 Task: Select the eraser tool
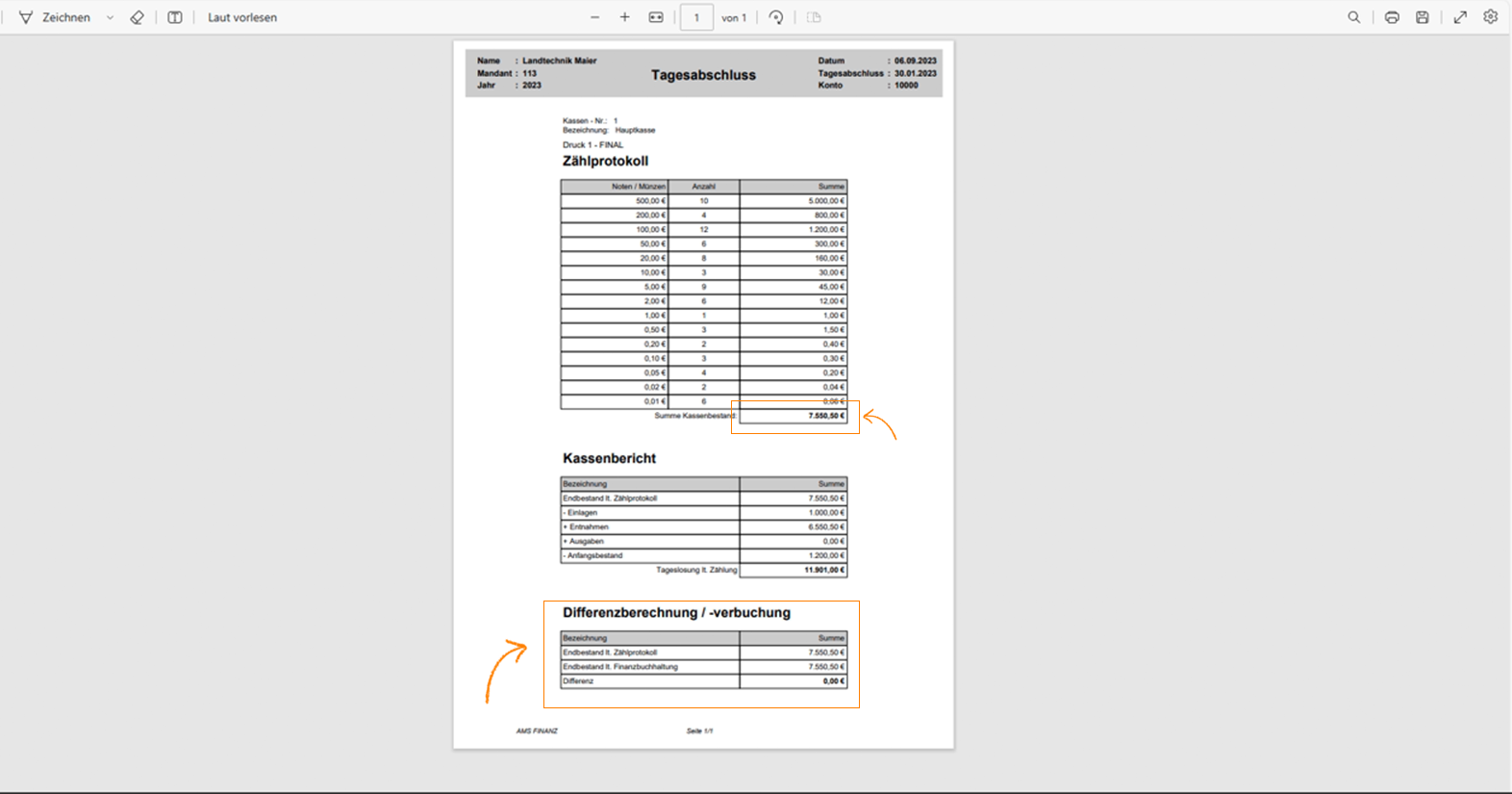(138, 17)
